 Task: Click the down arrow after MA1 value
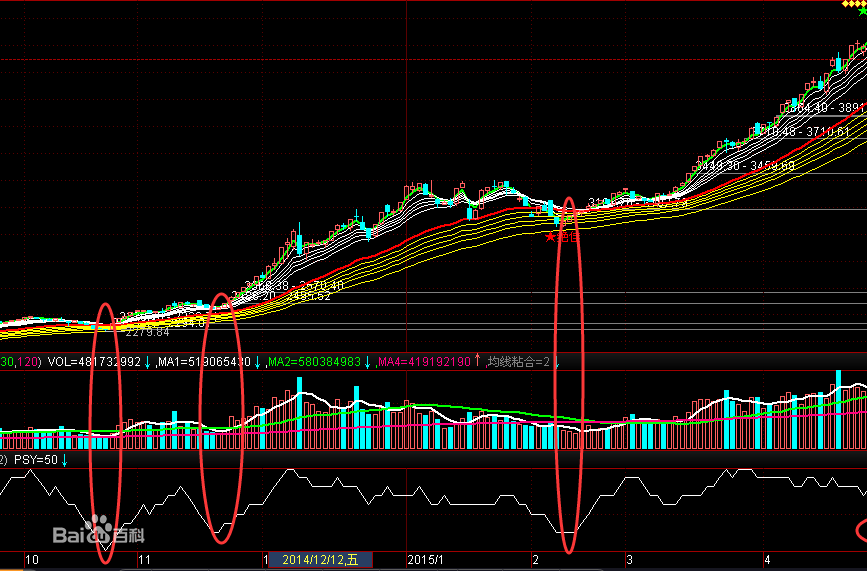click(x=258, y=361)
